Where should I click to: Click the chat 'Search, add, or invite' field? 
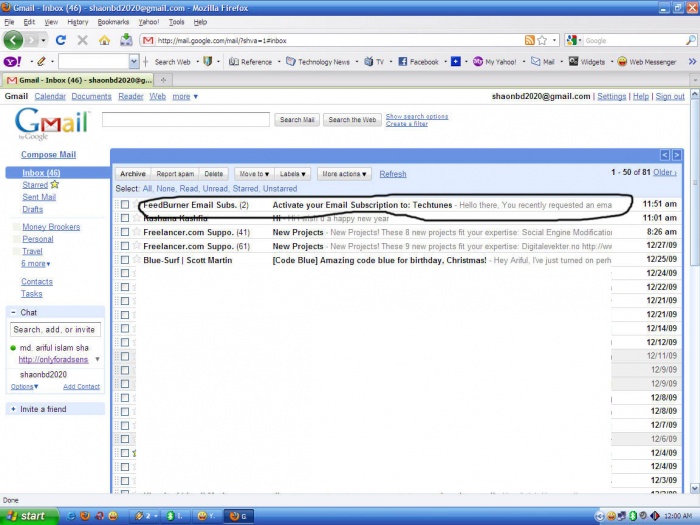(x=55, y=329)
